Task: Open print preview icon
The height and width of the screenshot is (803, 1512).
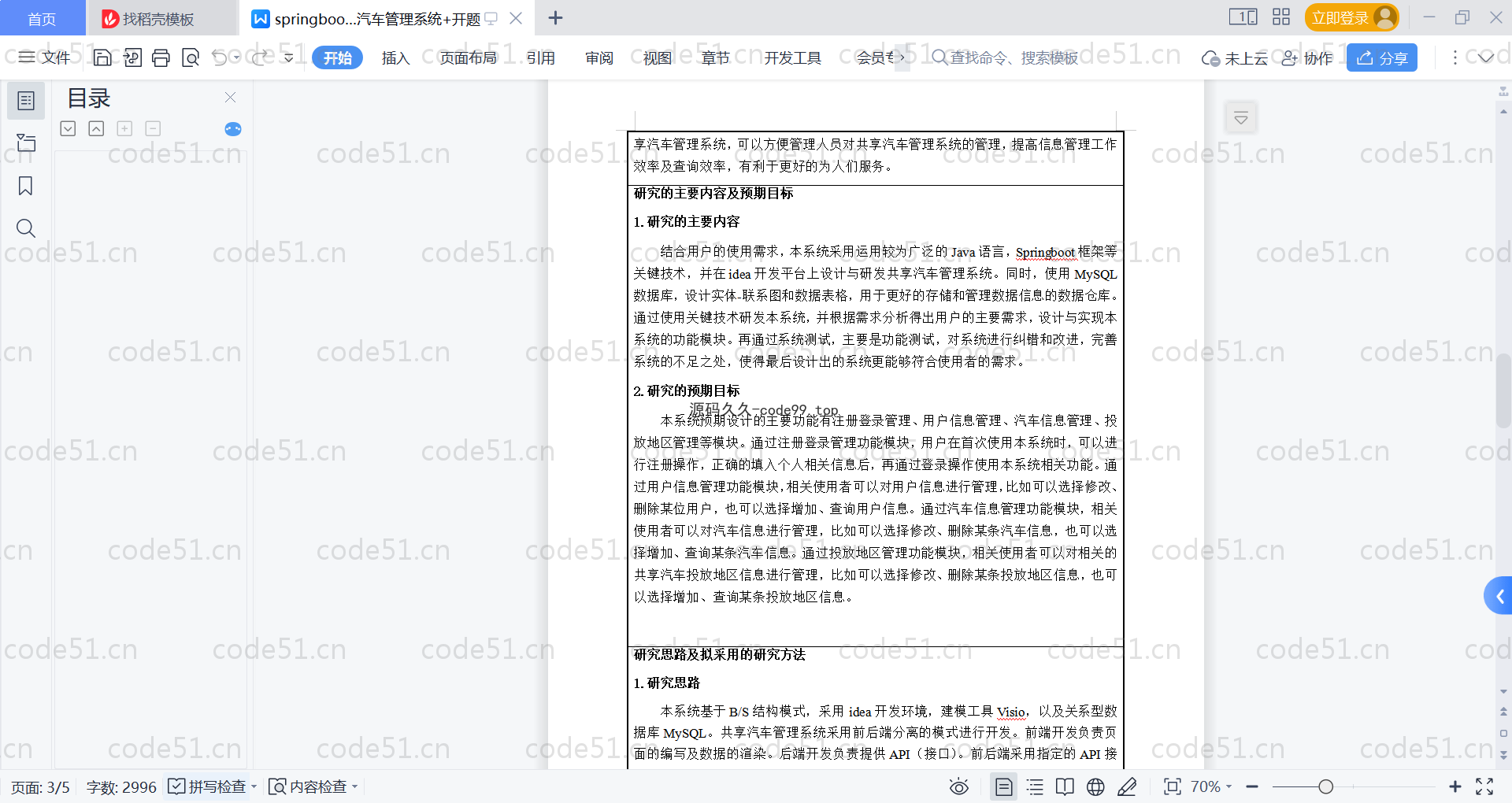Action: pos(190,57)
